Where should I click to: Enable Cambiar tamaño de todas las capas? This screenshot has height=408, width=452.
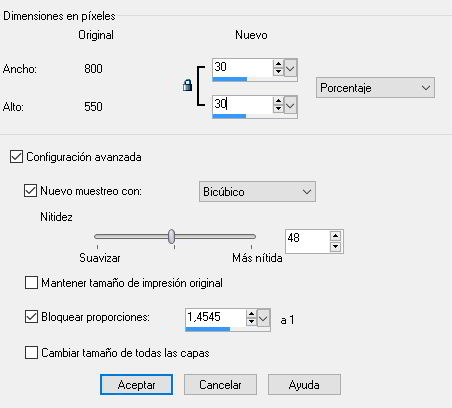(31, 353)
